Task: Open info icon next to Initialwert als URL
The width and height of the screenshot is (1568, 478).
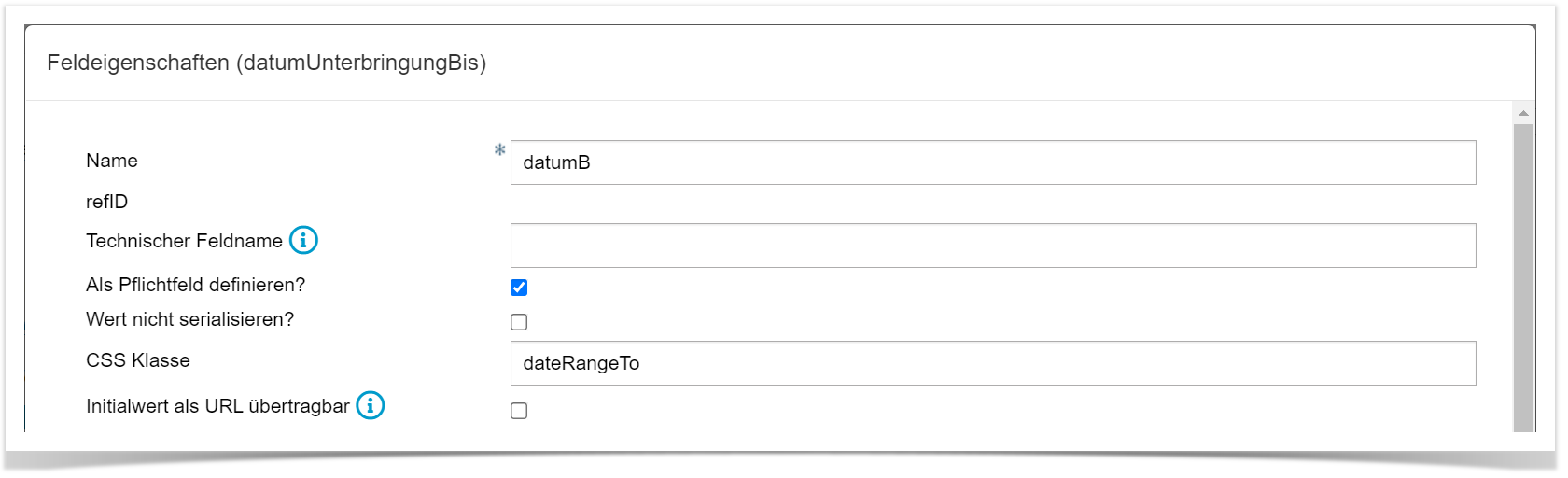Action: [371, 406]
